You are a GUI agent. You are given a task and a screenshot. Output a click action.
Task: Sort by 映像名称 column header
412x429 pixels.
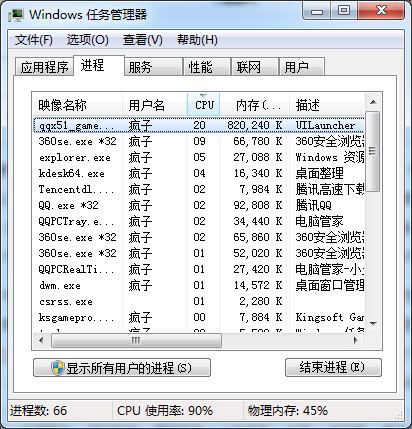pyautogui.click(x=77, y=105)
